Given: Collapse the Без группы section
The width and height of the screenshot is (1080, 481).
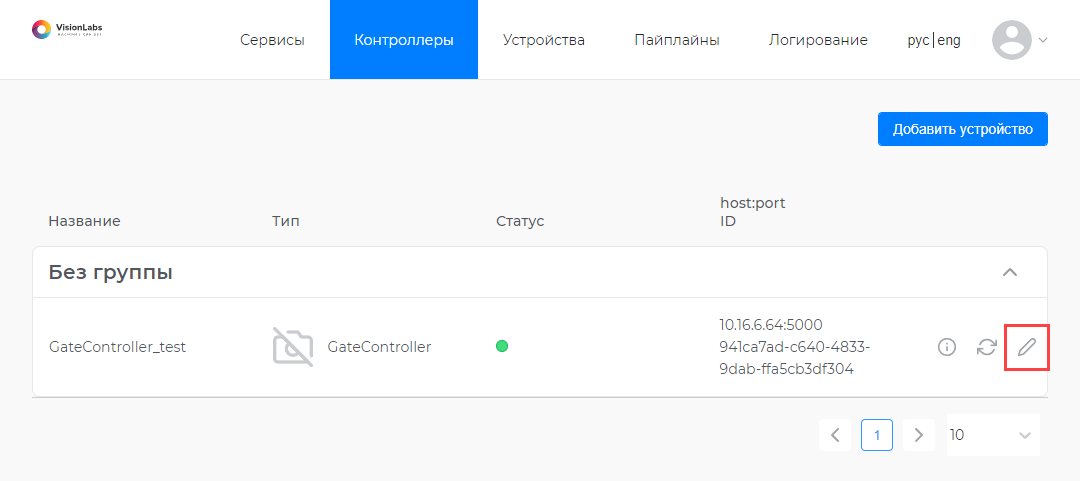Looking at the screenshot, I should click(x=1010, y=272).
